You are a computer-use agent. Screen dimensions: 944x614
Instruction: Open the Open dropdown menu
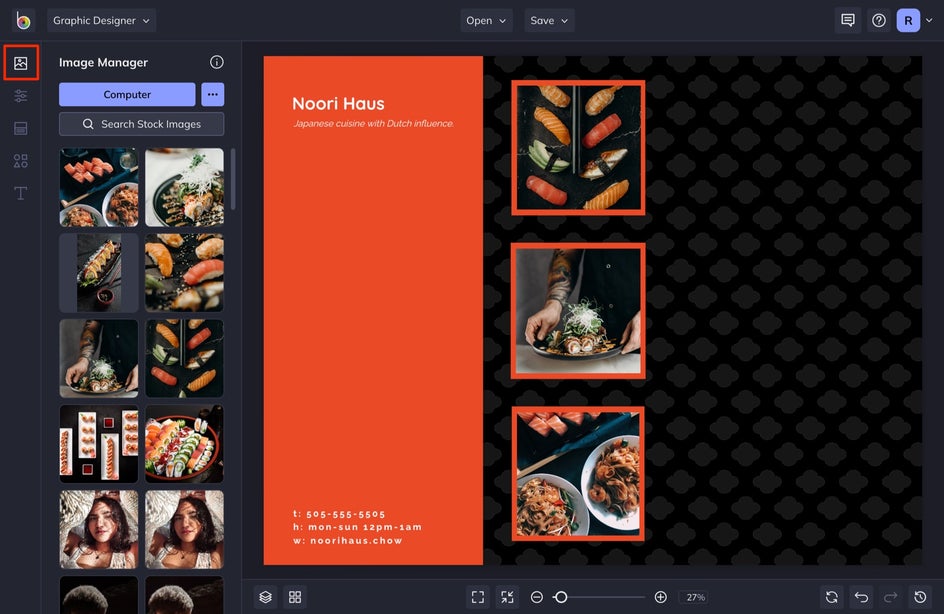(x=486, y=20)
